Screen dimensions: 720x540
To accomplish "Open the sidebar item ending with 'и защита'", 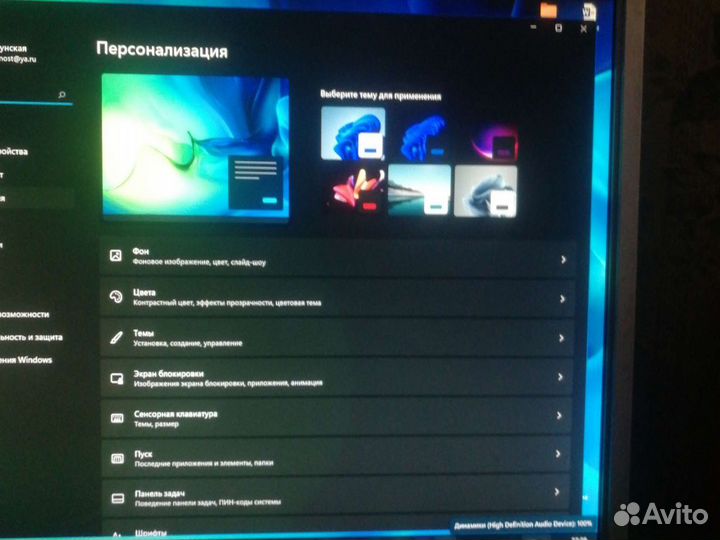I will click(x=31, y=338).
